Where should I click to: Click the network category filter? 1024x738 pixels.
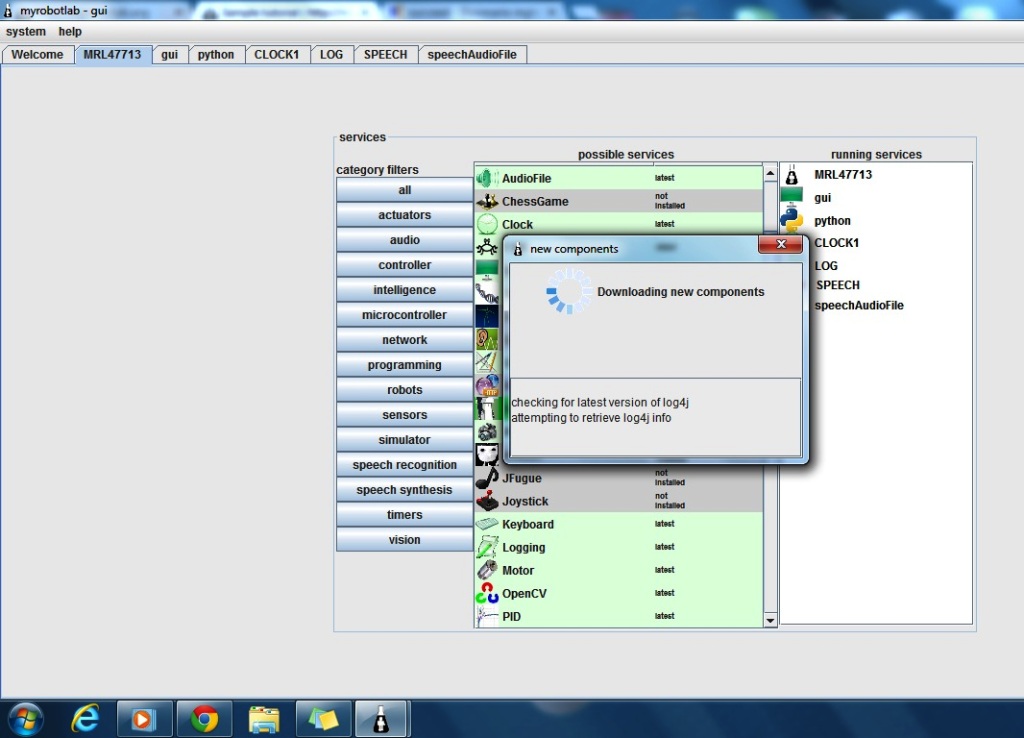click(x=404, y=340)
